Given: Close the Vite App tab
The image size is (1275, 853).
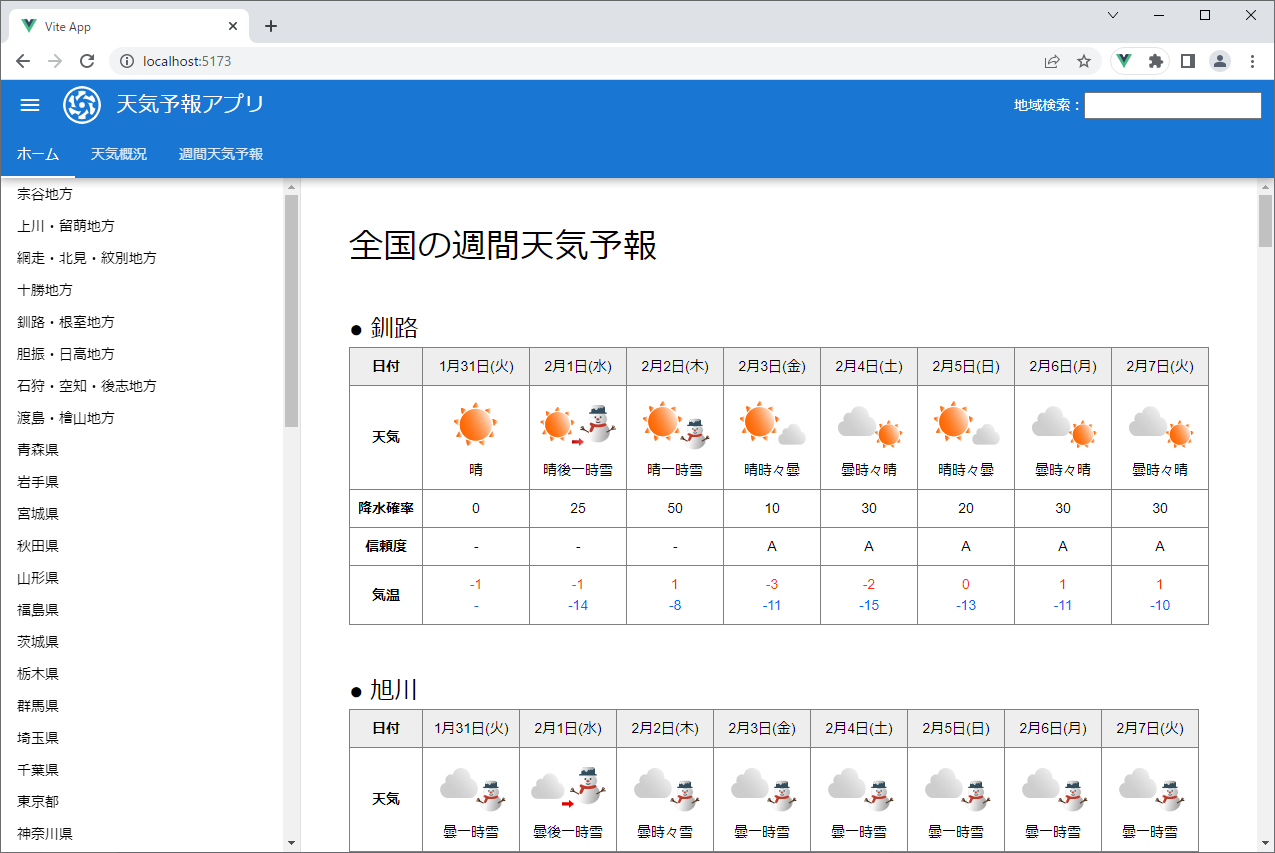Looking at the screenshot, I should (234, 26).
